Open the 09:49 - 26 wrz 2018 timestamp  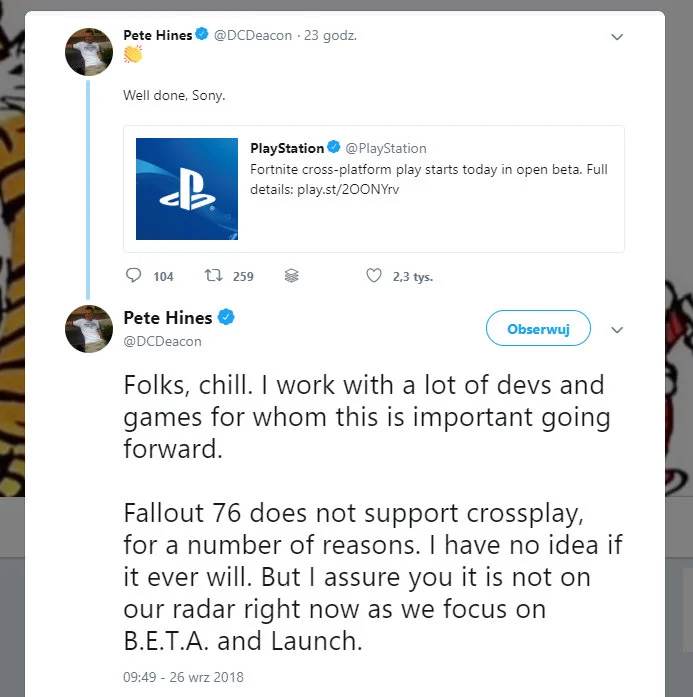[183, 677]
